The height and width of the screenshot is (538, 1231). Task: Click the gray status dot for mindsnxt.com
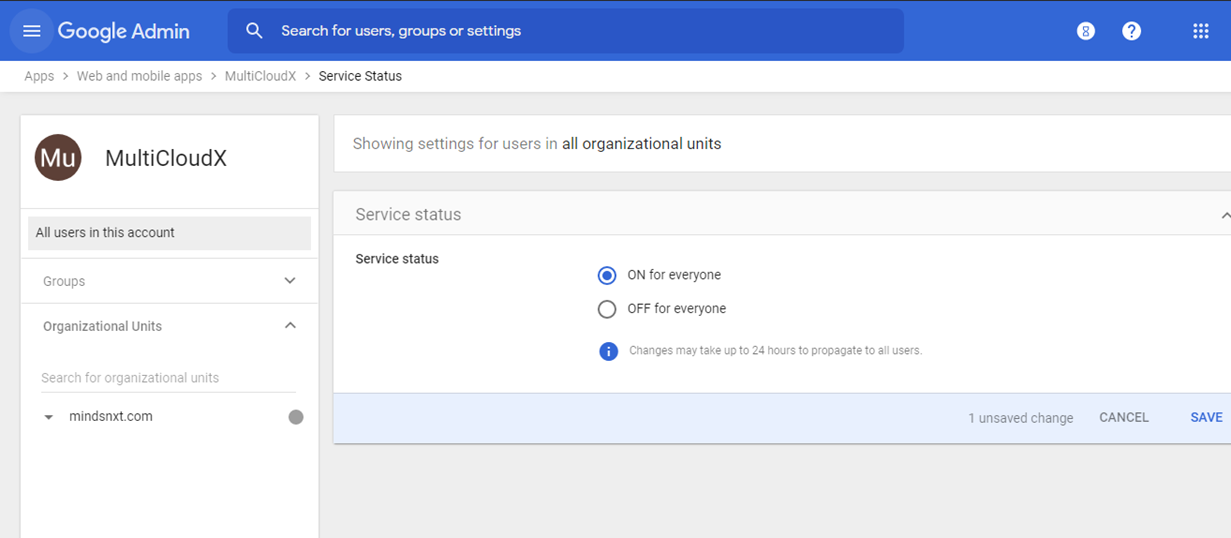pyautogui.click(x=296, y=417)
